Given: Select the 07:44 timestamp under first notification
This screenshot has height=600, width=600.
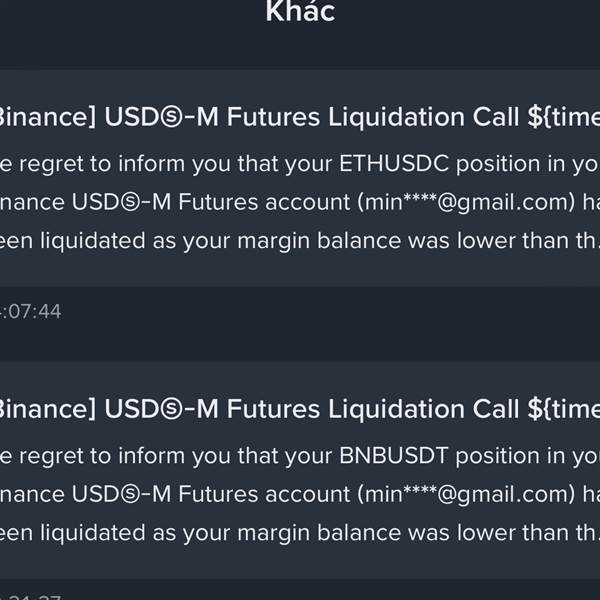Looking at the screenshot, I should click(x=32, y=312).
